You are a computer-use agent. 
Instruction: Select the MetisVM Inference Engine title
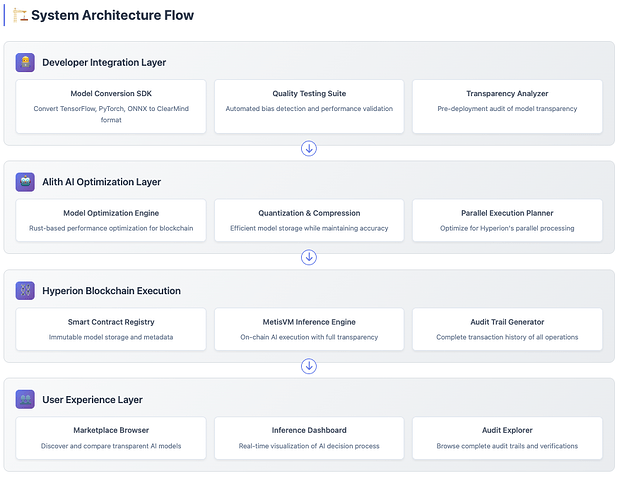309,322
